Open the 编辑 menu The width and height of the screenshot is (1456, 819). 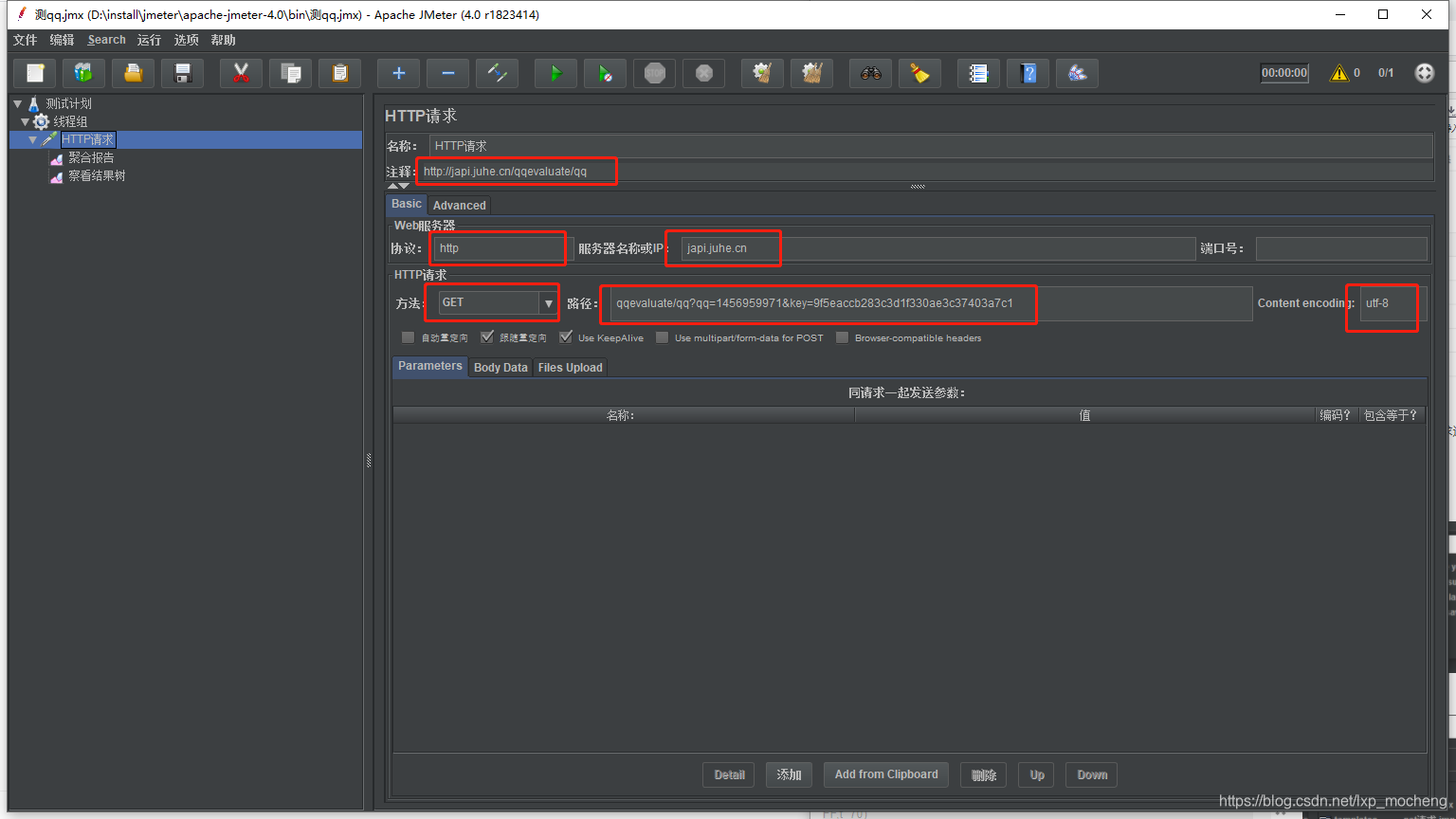pos(62,40)
